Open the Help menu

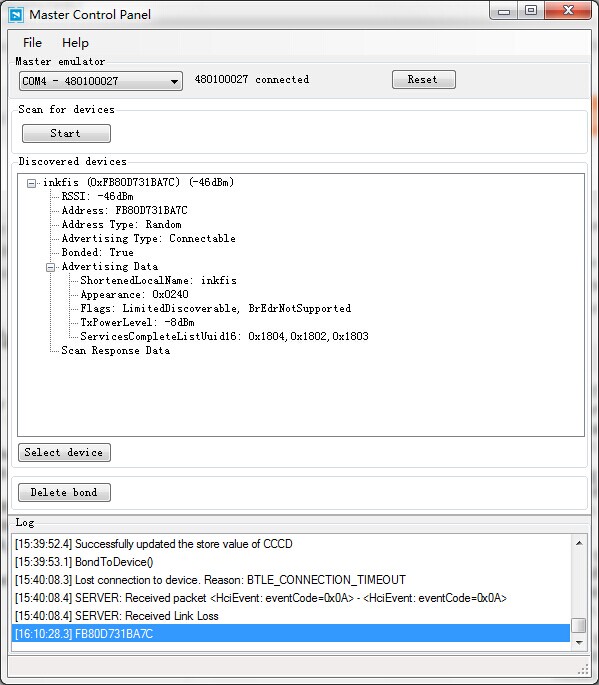pyautogui.click(x=75, y=43)
